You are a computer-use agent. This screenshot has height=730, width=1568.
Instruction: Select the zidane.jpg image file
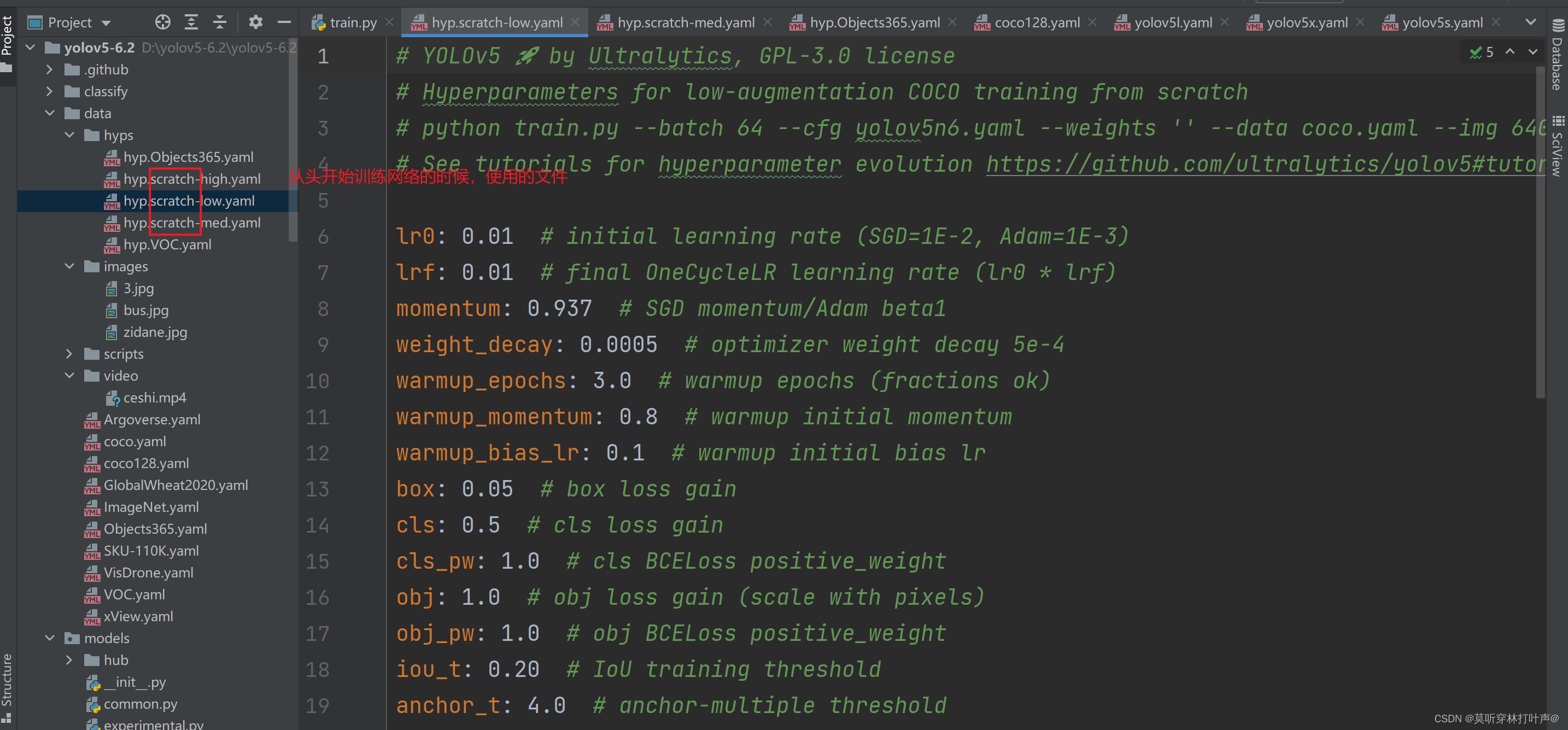(155, 332)
